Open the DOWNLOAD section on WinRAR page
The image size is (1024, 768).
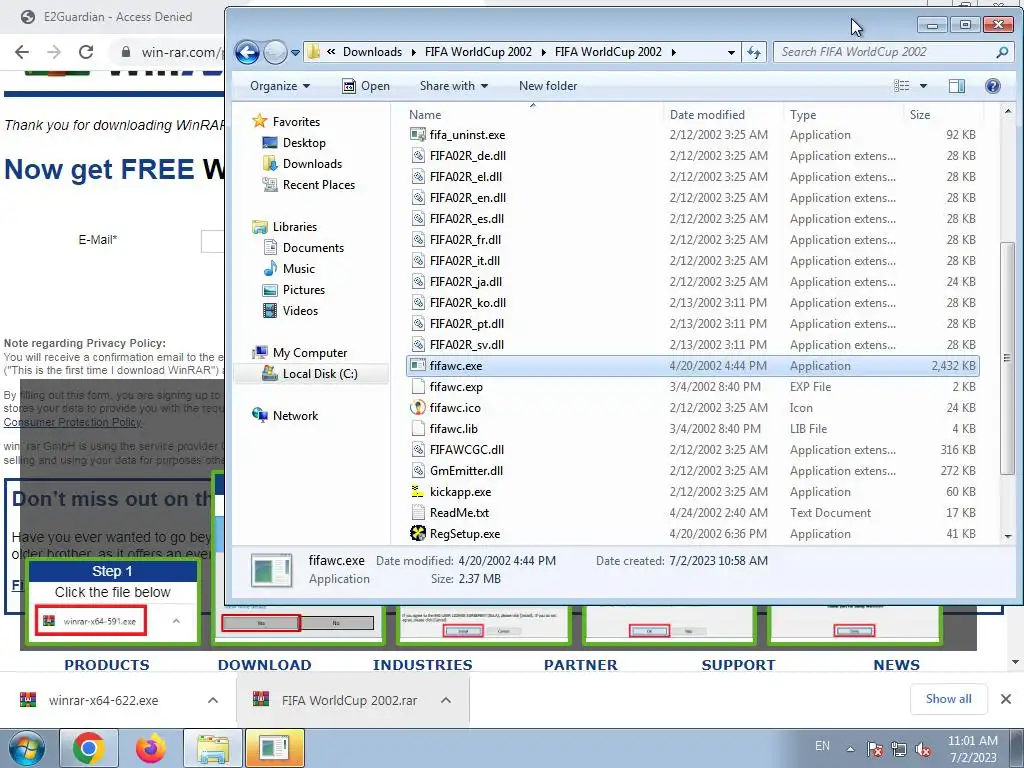(x=264, y=665)
